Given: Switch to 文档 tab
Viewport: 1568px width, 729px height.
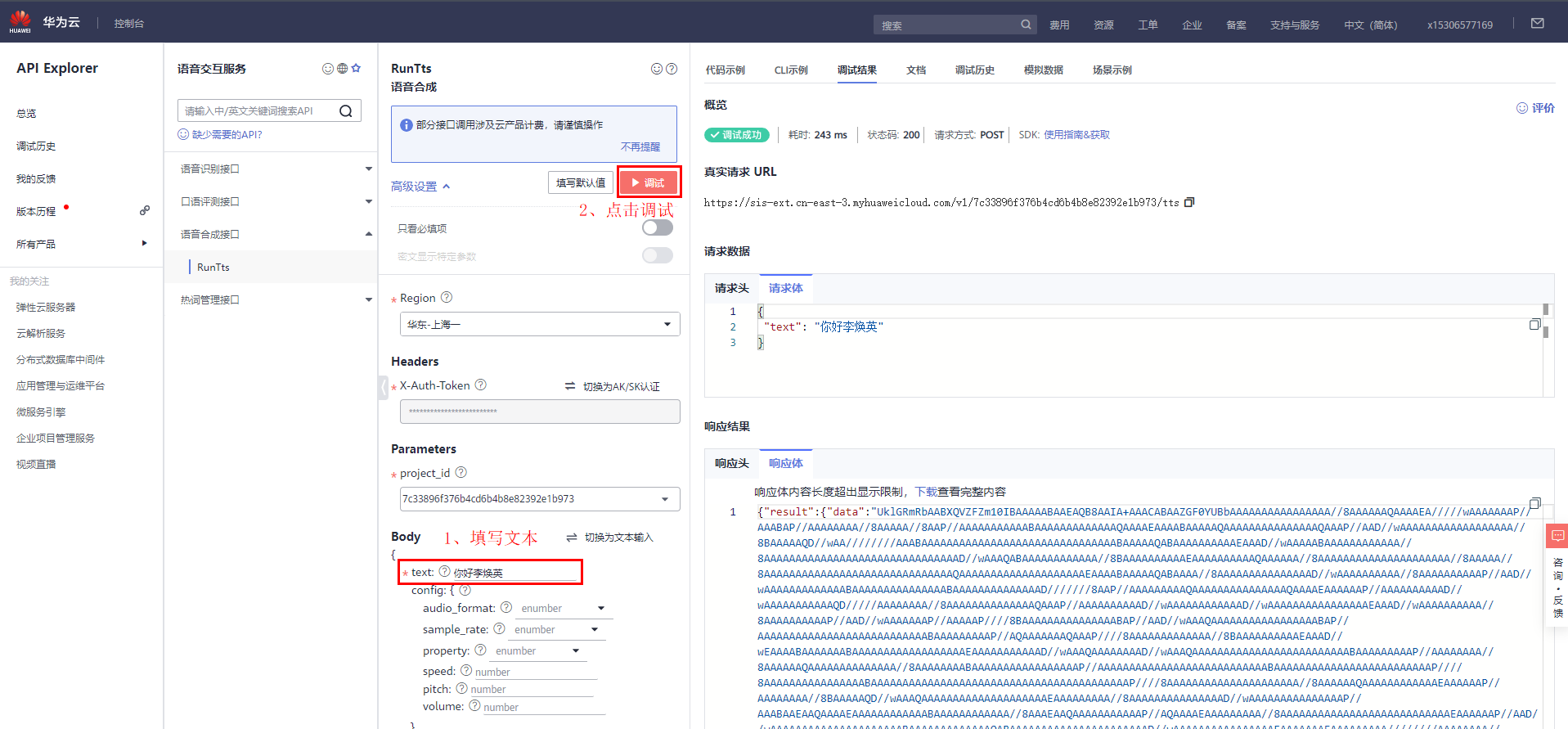Looking at the screenshot, I should 916,70.
